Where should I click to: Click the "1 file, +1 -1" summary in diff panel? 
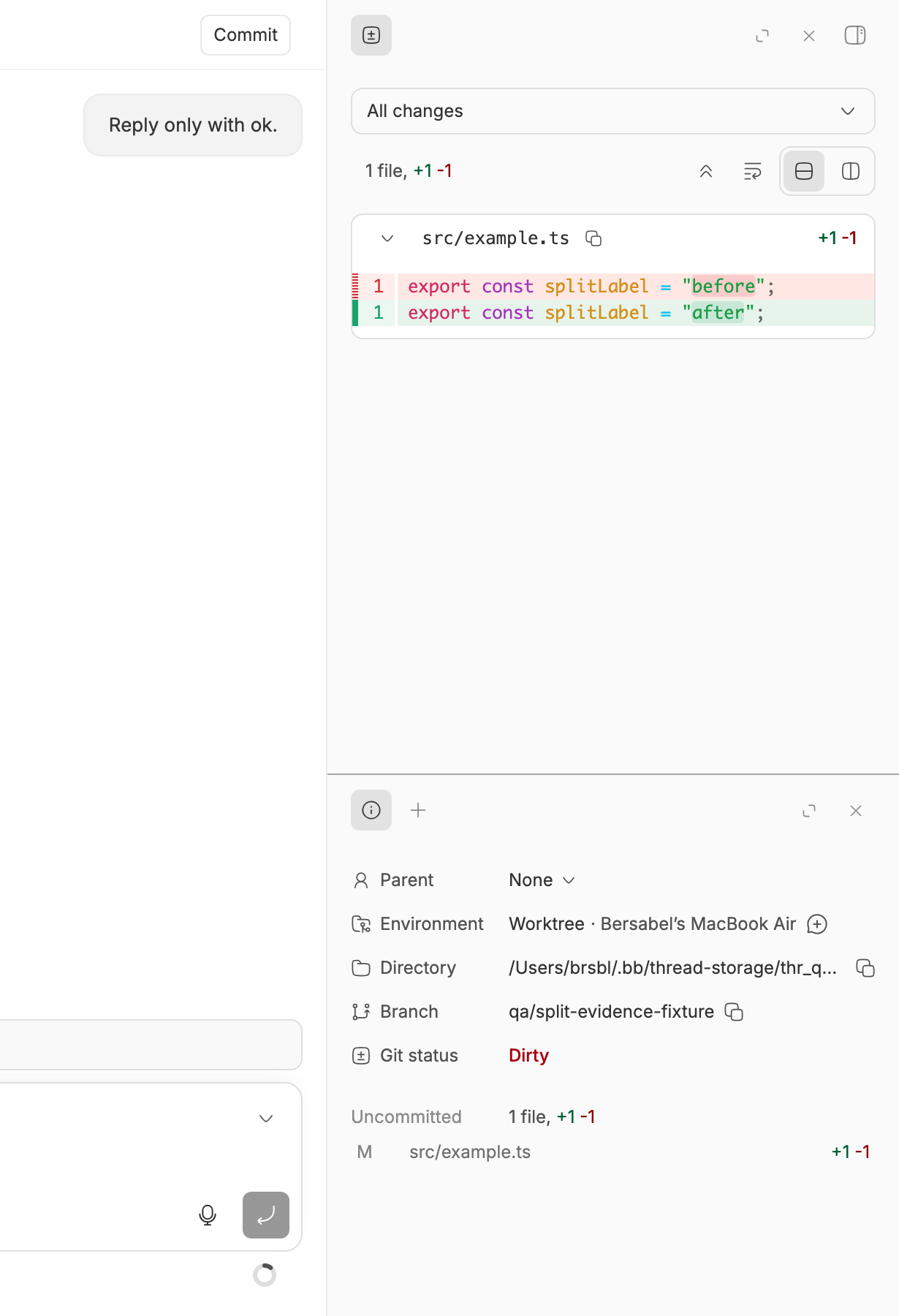[409, 171]
